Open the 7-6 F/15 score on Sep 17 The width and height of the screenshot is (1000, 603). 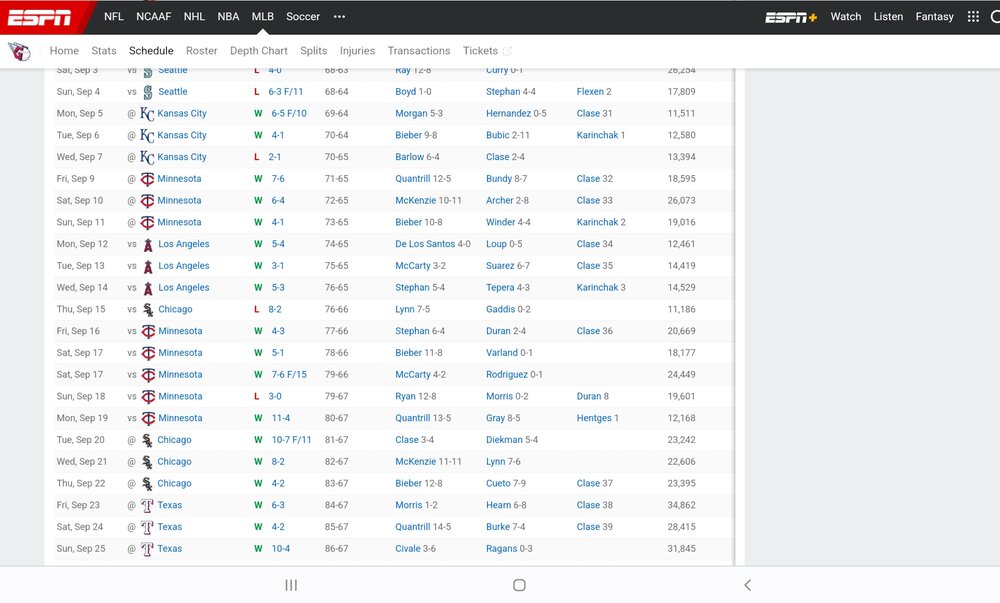[x=289, y=375]
